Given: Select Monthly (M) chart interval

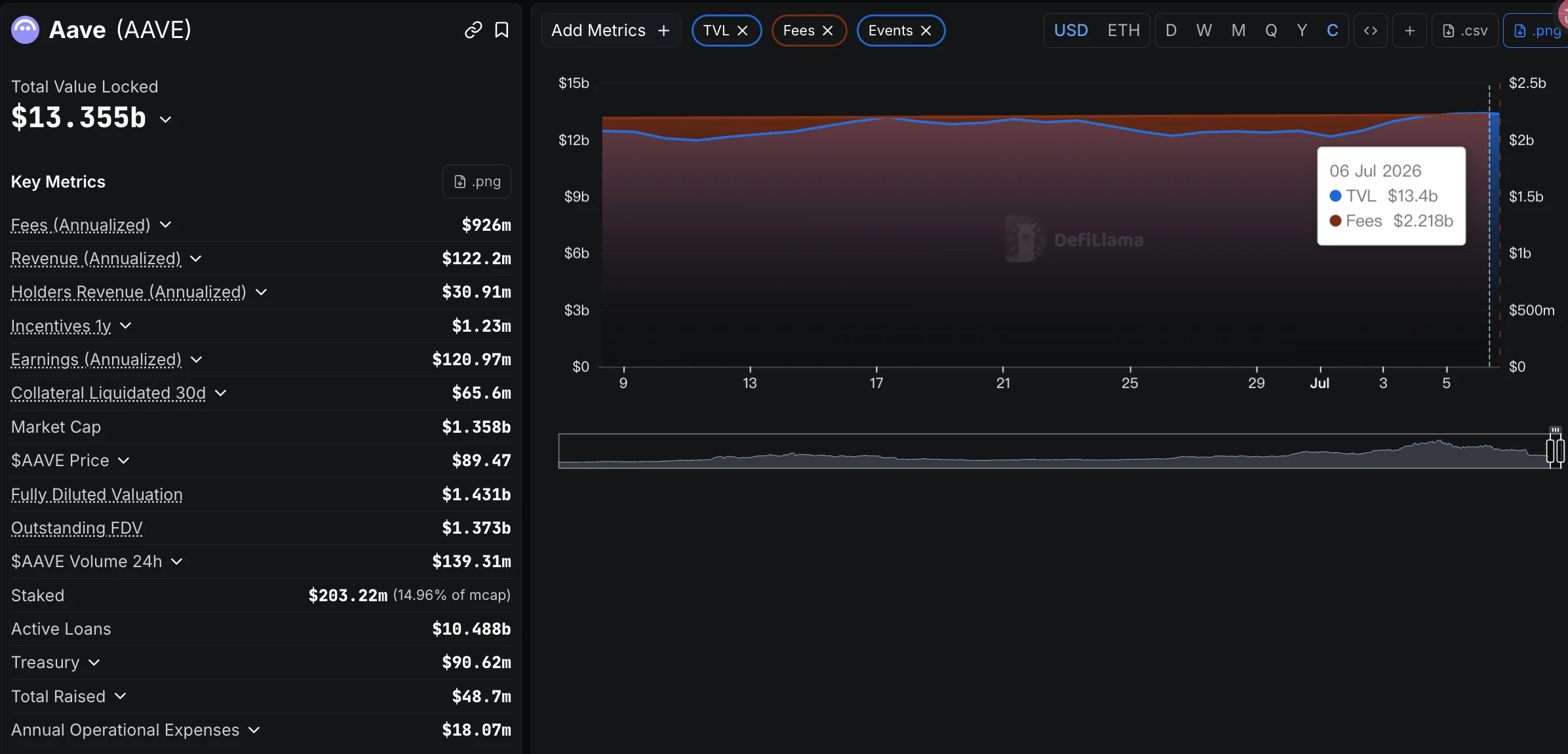Looking at the screenshot, I should click(x=1238, y=31).
